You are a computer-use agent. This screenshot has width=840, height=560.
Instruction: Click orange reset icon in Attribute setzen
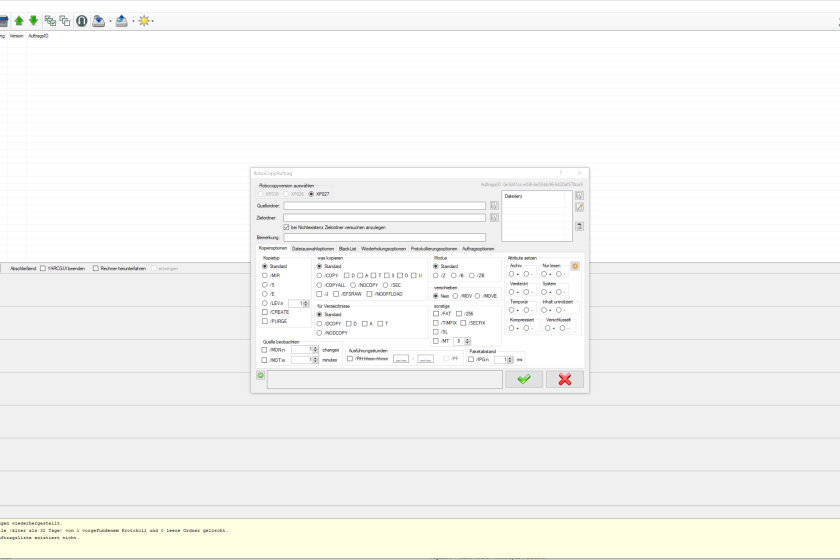coord(575,266)
